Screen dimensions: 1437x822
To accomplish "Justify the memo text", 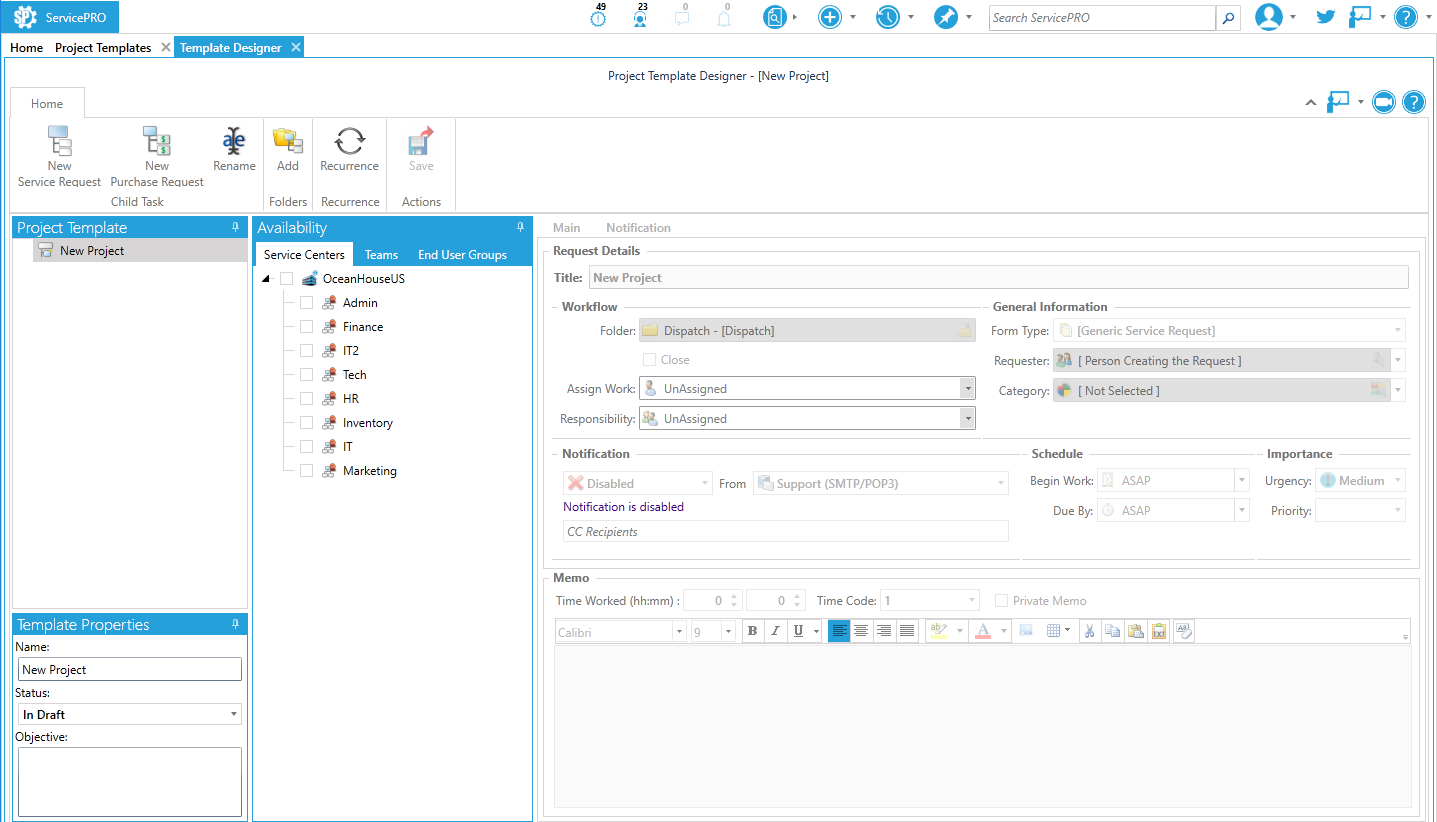I will (x=907, y=631).
